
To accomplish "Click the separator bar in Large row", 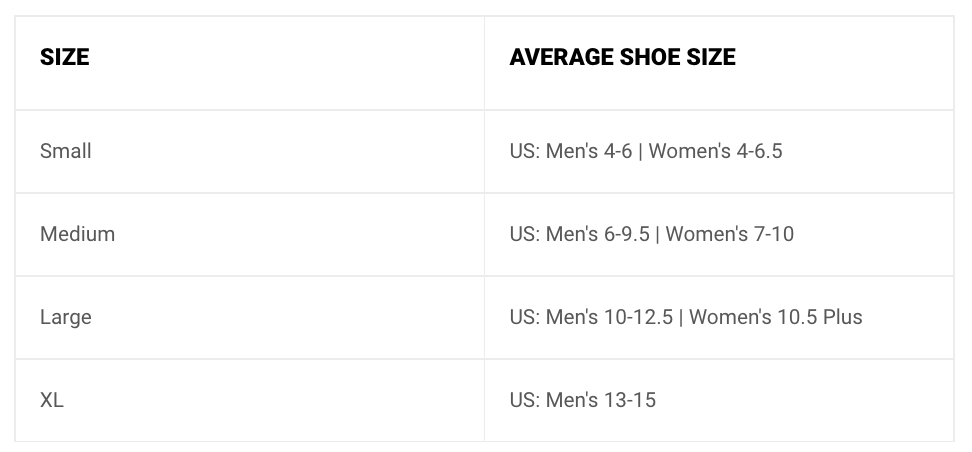I will [x=681, y=318].
